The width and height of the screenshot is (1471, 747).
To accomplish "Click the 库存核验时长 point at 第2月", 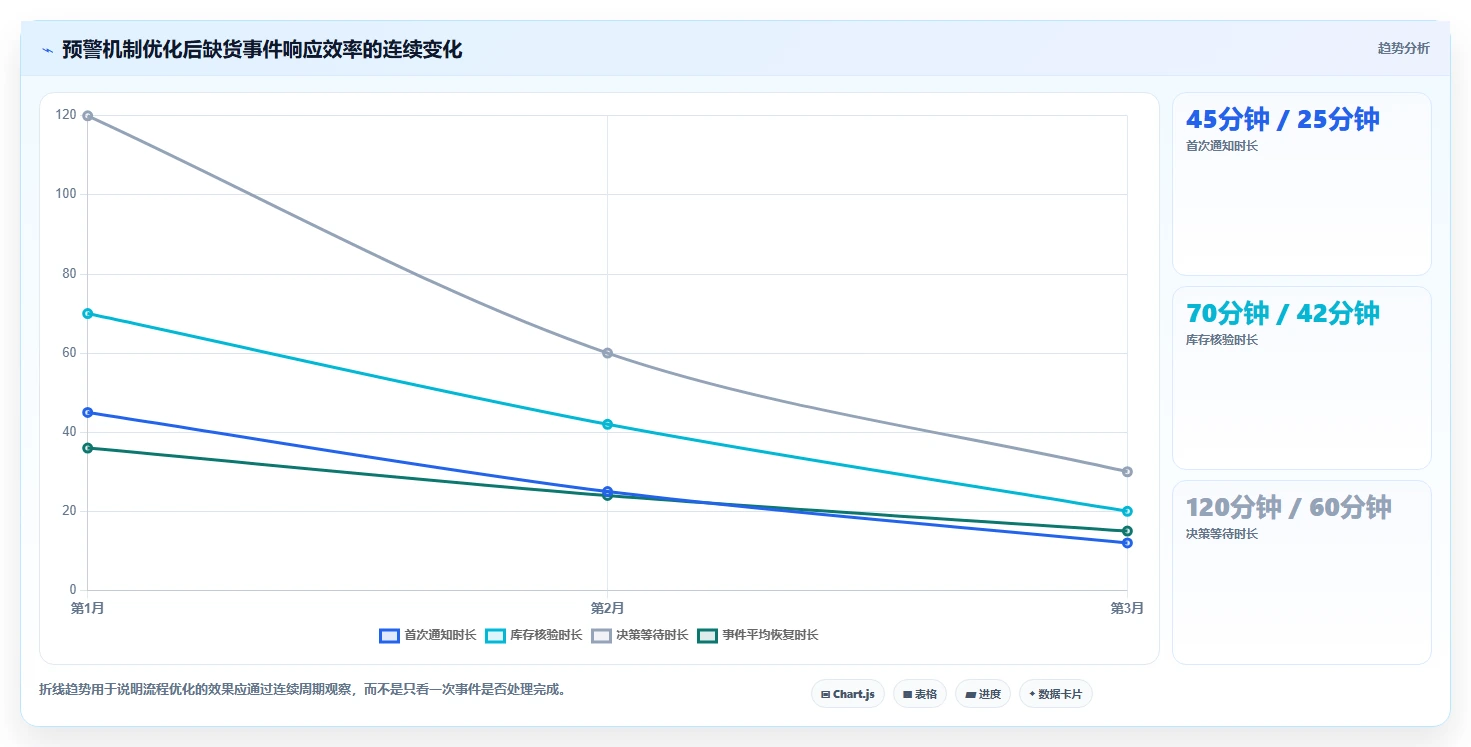I will (608, 425).
